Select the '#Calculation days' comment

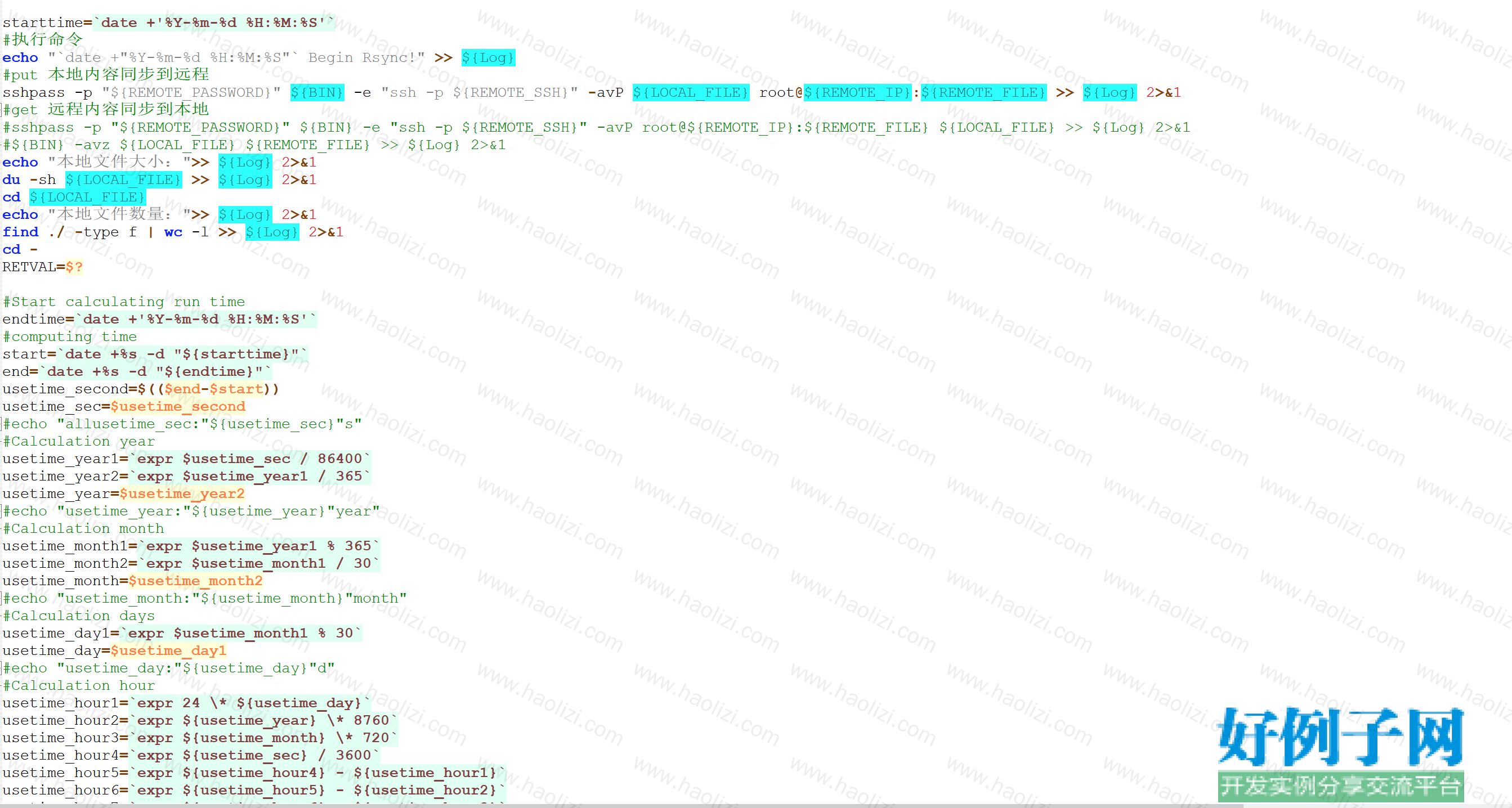click(79, 616)
